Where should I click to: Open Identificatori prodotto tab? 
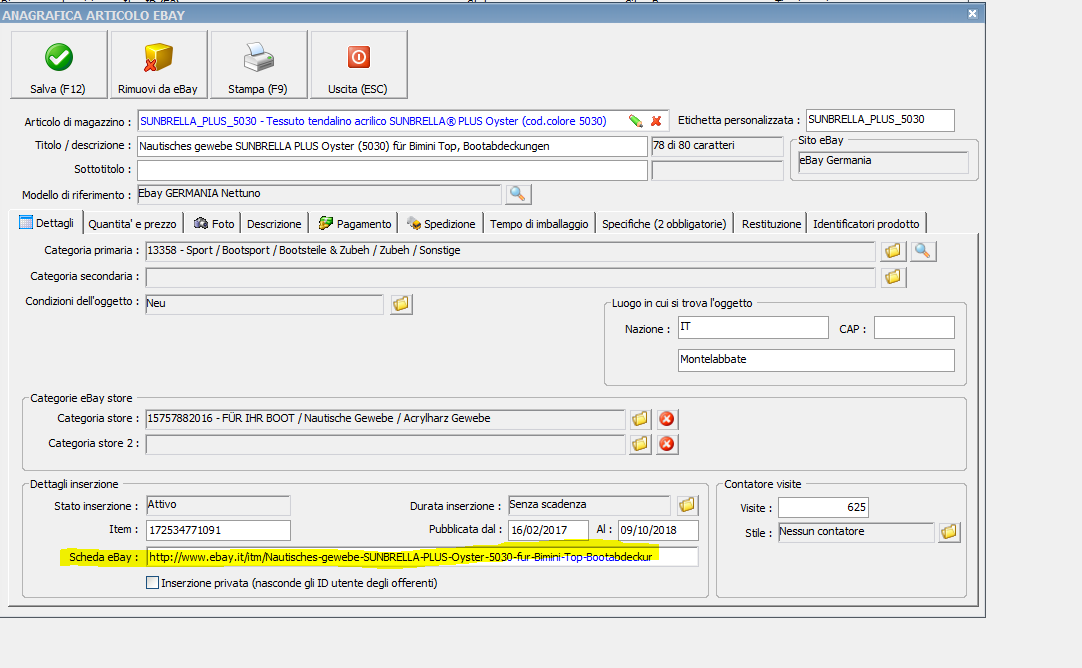tap(866, 224)
